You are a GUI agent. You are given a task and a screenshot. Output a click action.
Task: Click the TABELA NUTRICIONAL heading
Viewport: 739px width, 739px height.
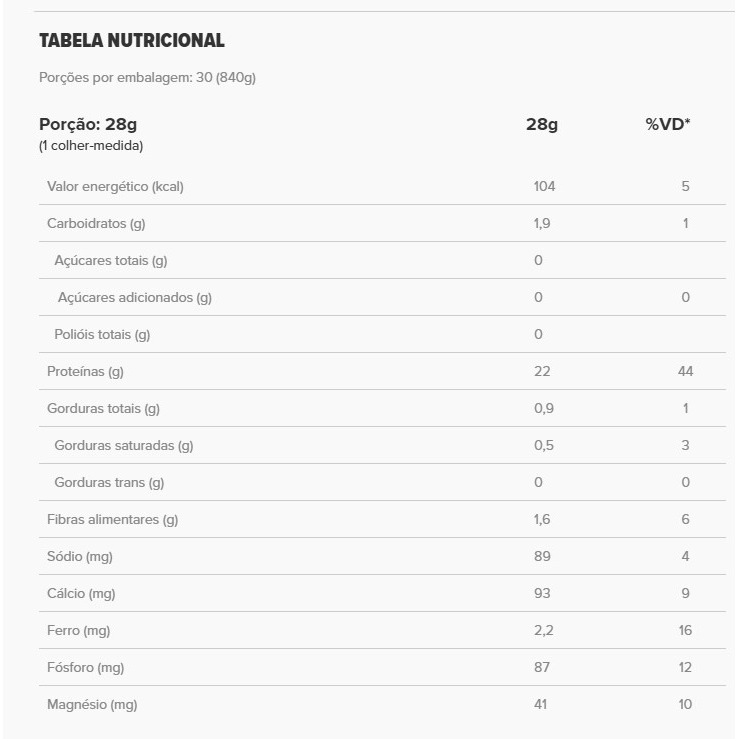point(131,41)
